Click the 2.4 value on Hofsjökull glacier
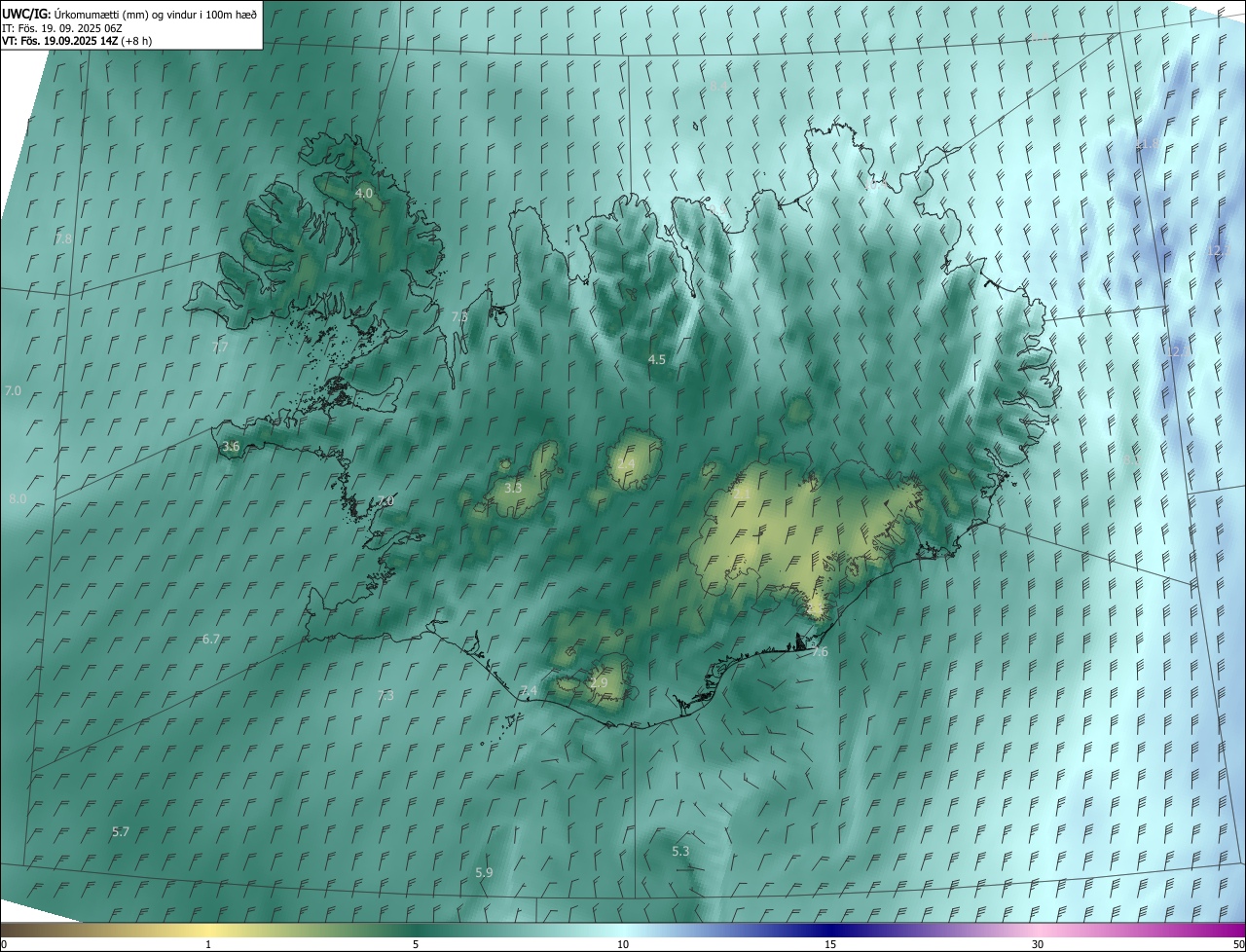 pos(626,463)
